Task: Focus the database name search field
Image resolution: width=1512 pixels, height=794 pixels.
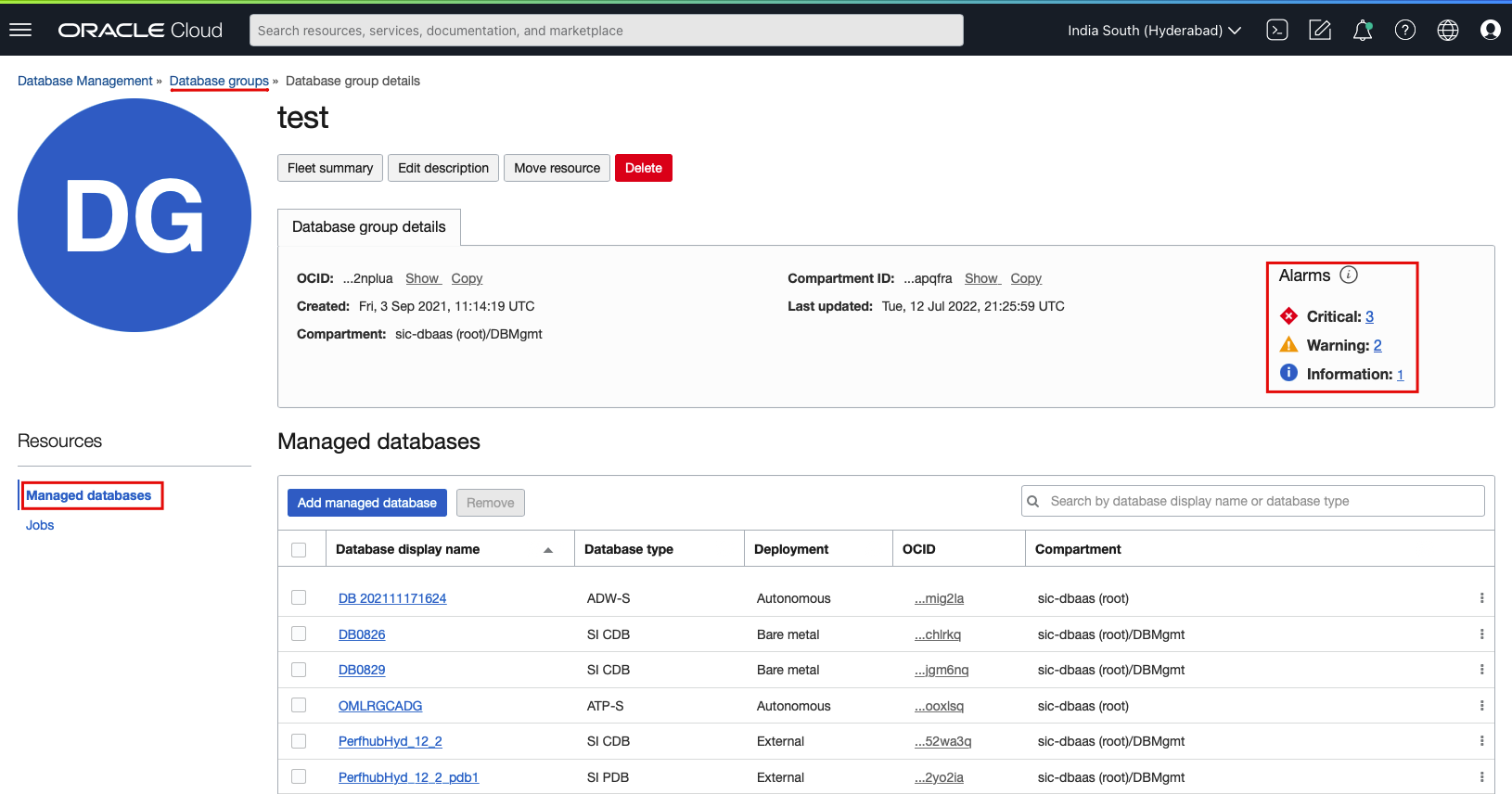Action: tap(1253, 501)
